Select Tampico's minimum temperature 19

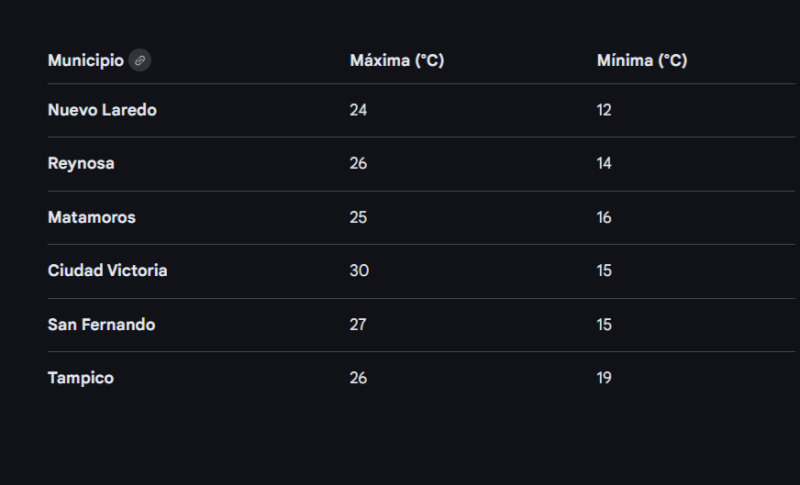(x=604, y=378)
